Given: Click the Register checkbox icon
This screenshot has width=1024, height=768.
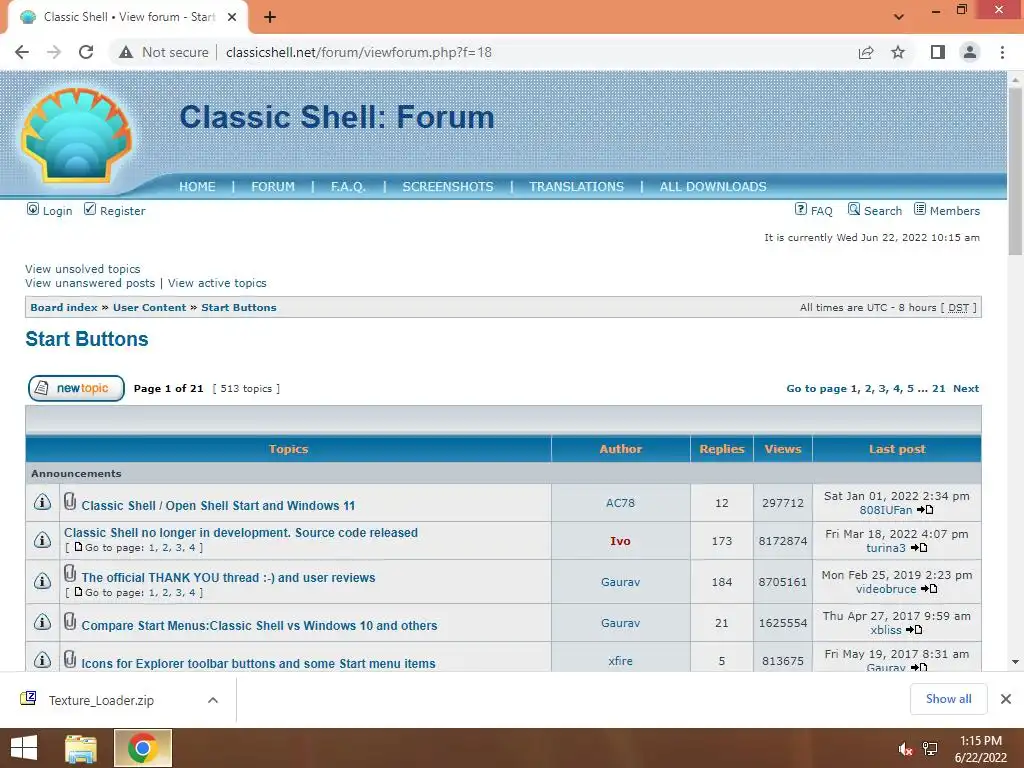Looking at the screenshot, I should [x=90, y=209].
